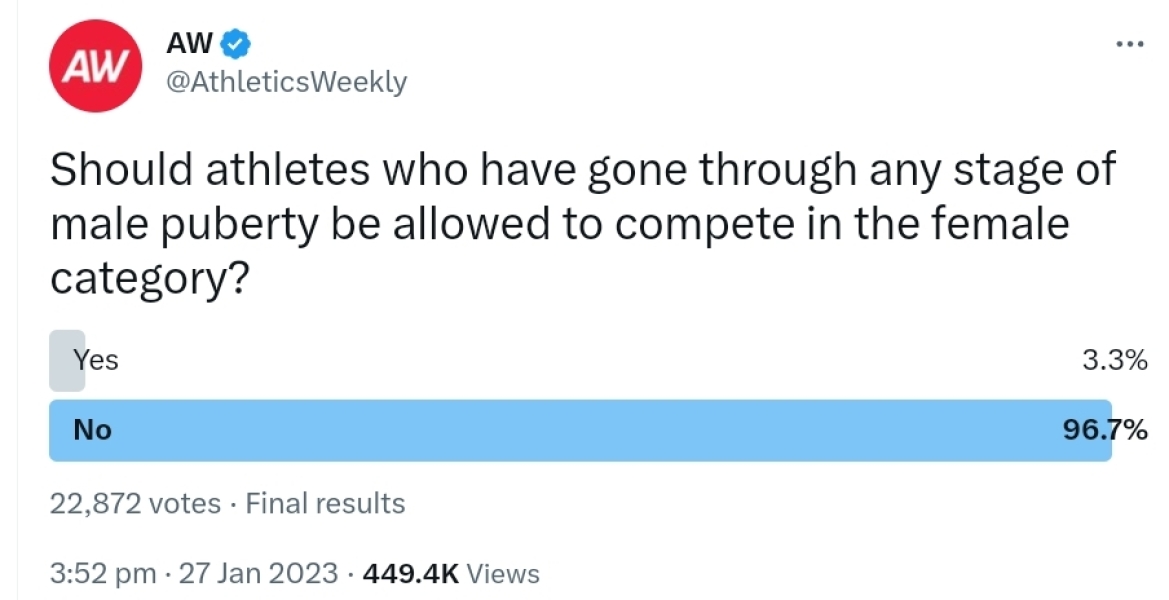The image size is (1169, 600).
Task: Click the Yes poll option
Action: click(96, 360)
